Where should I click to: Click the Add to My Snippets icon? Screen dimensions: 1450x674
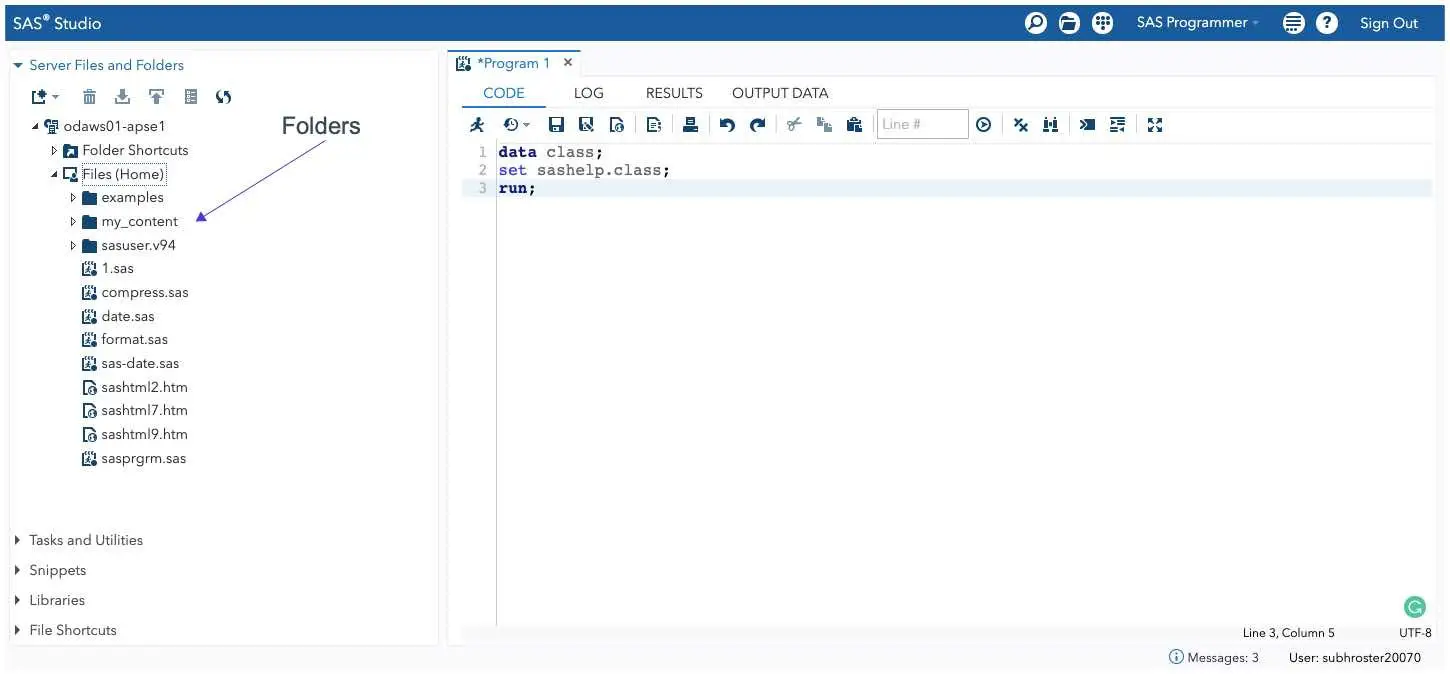(x=617, y=125)
